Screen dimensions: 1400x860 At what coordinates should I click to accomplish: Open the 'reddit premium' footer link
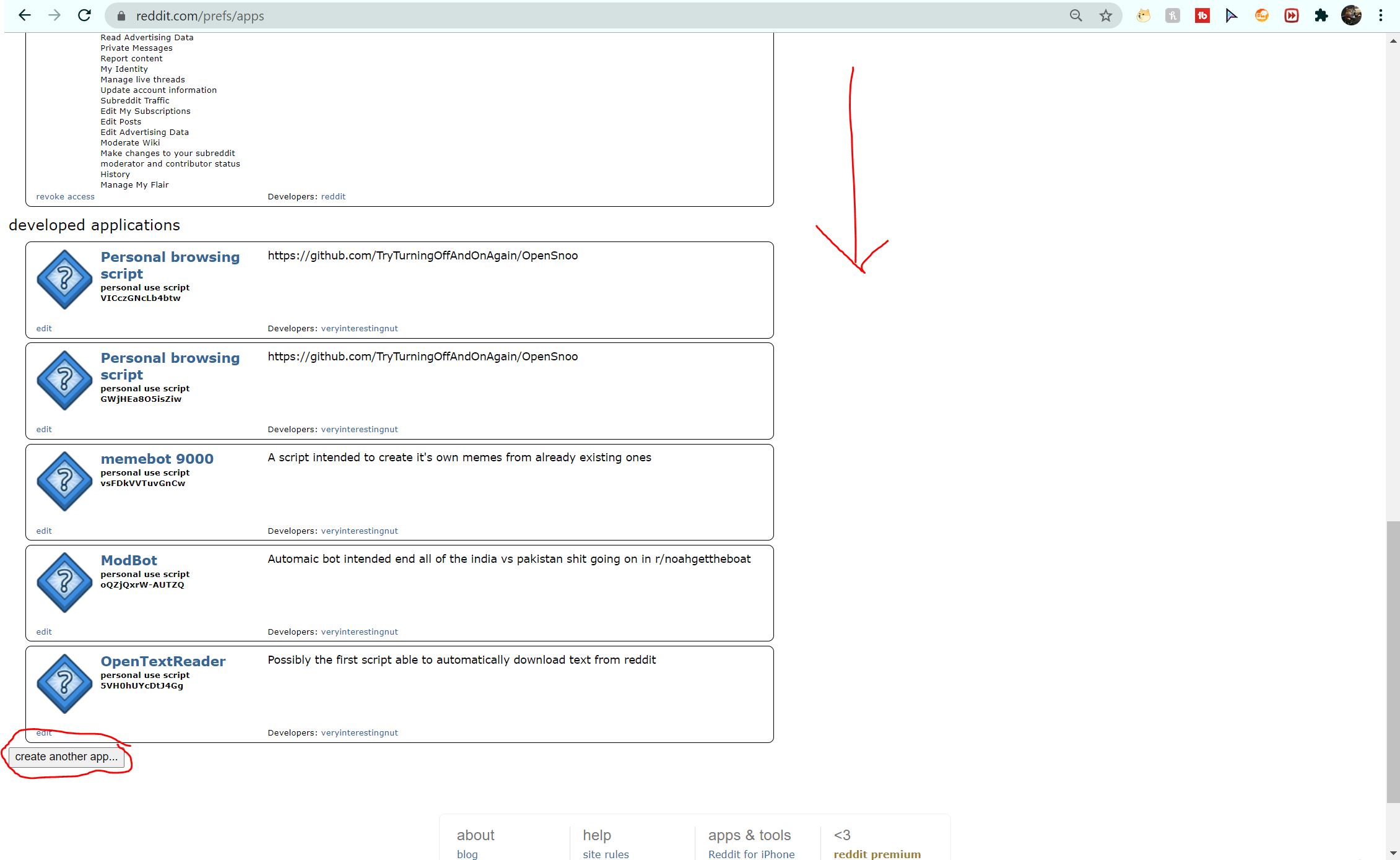point(877,854)
